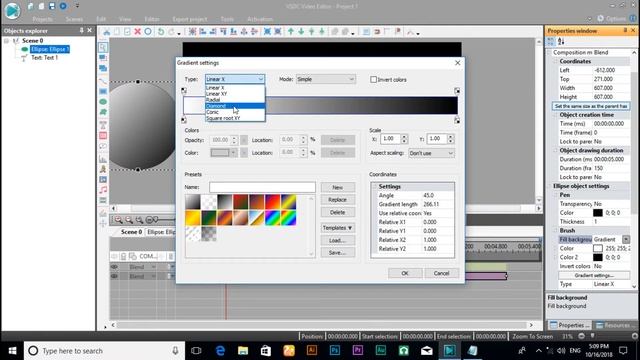Click the Scale Y spinner arrows
Viewport: 640px width, 360px height.
[x=450, y=139]
